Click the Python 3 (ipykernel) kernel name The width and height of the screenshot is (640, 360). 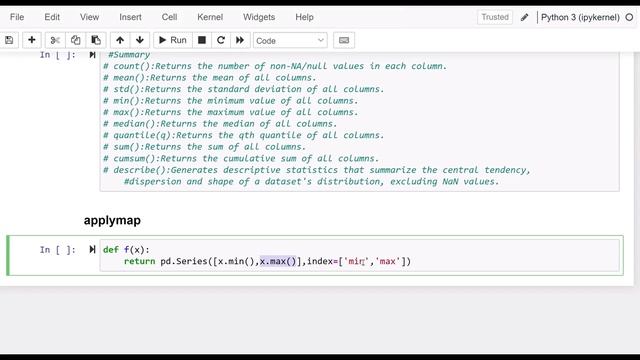tap(580, 17)
